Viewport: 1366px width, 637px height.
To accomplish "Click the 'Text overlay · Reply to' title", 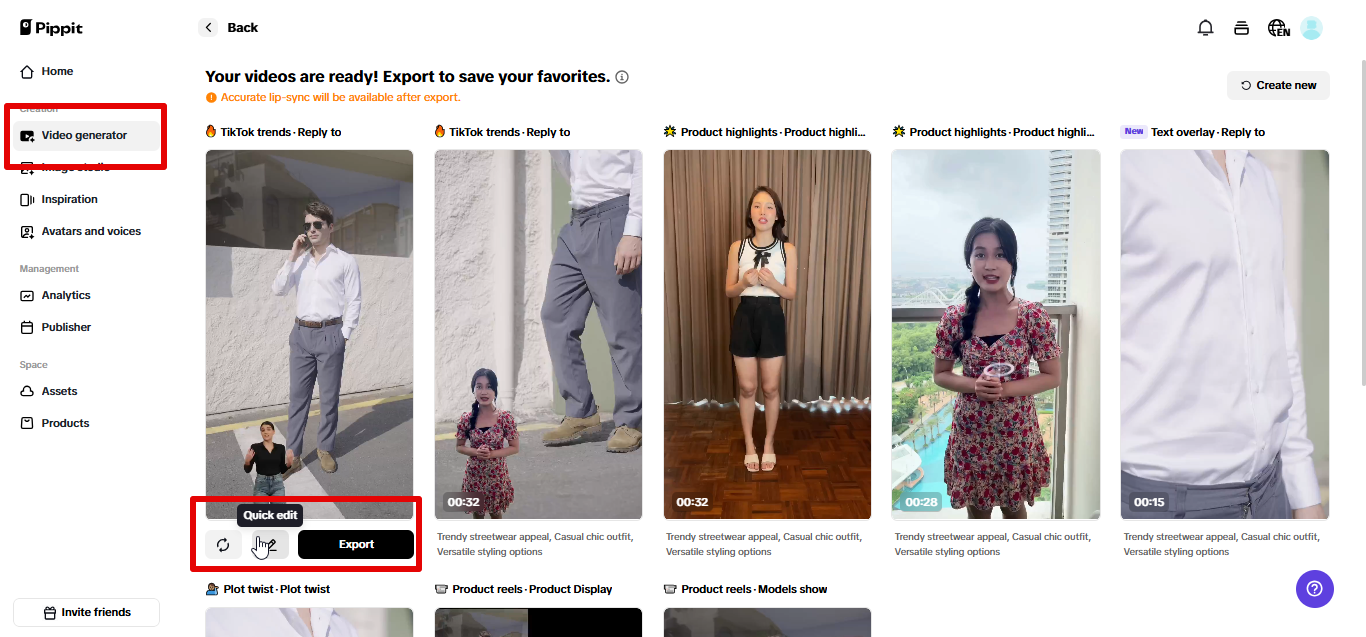I will [1208, 132].
